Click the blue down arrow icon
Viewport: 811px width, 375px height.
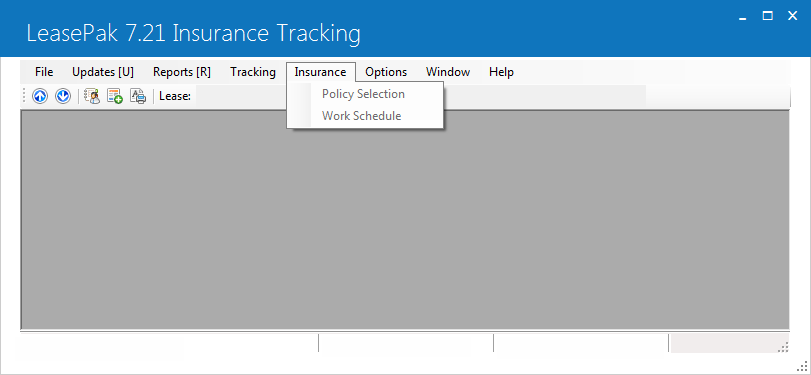click(x=63, y=96)
